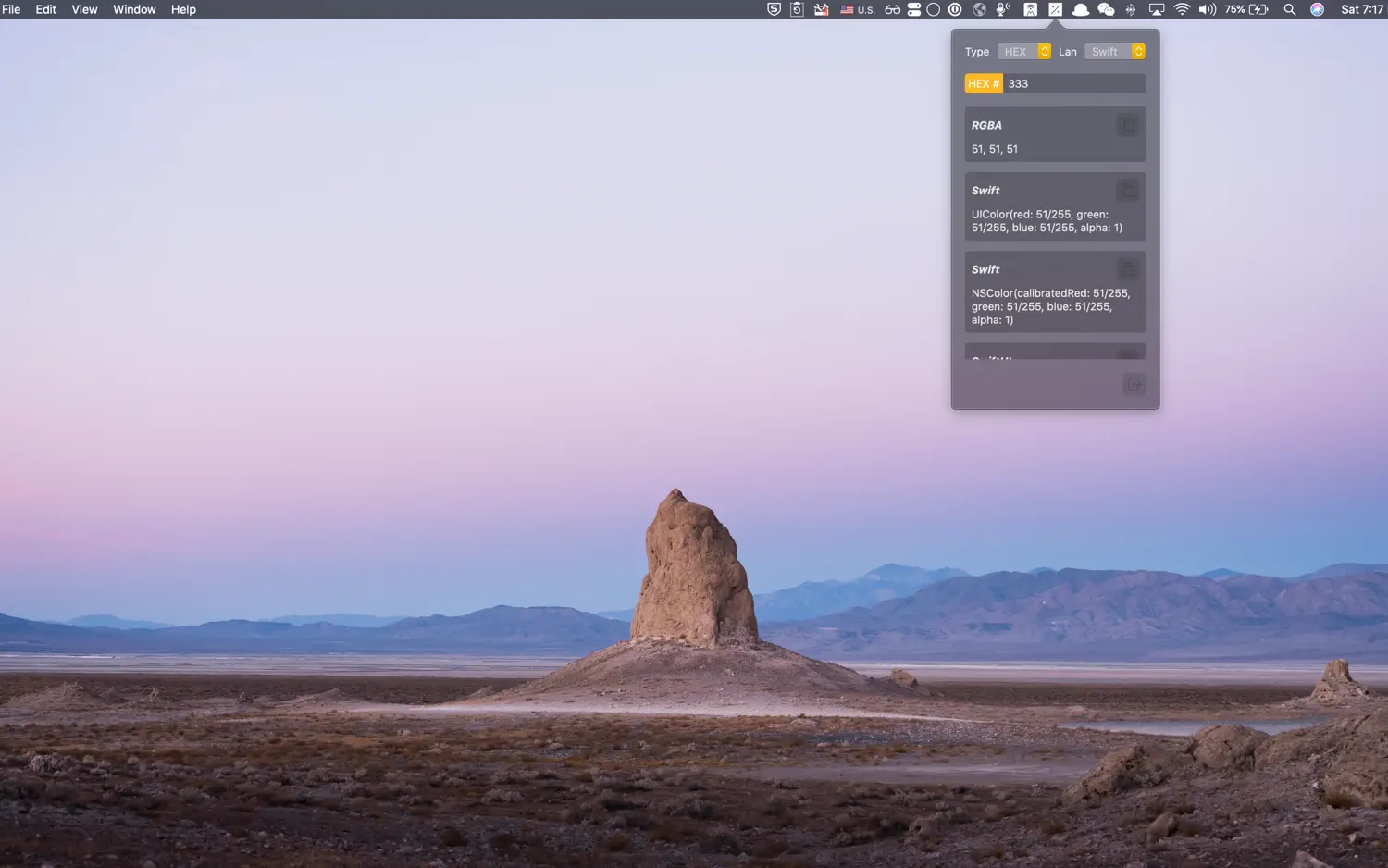This screenshot has height=868, width=1388.
Task: Click the Bluetooth status icon
Action: pyautogui.click(x=1130, y=9)
